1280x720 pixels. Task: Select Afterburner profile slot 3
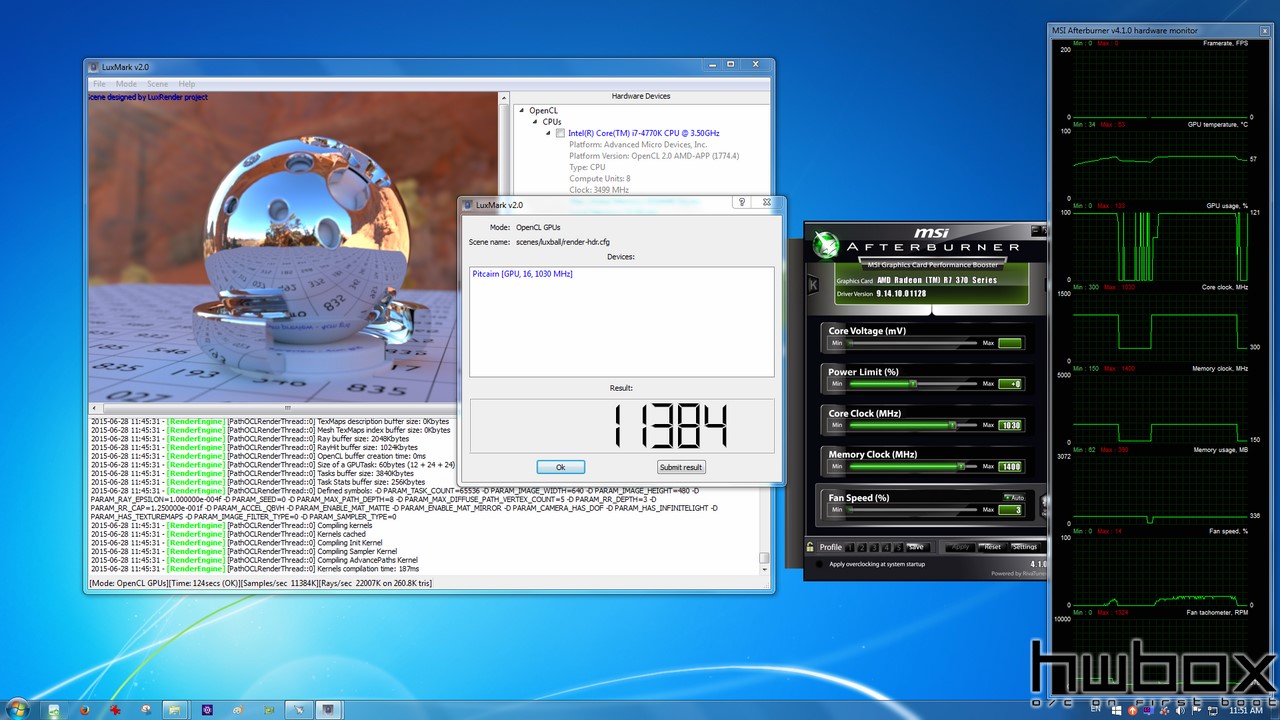(875, 547)
